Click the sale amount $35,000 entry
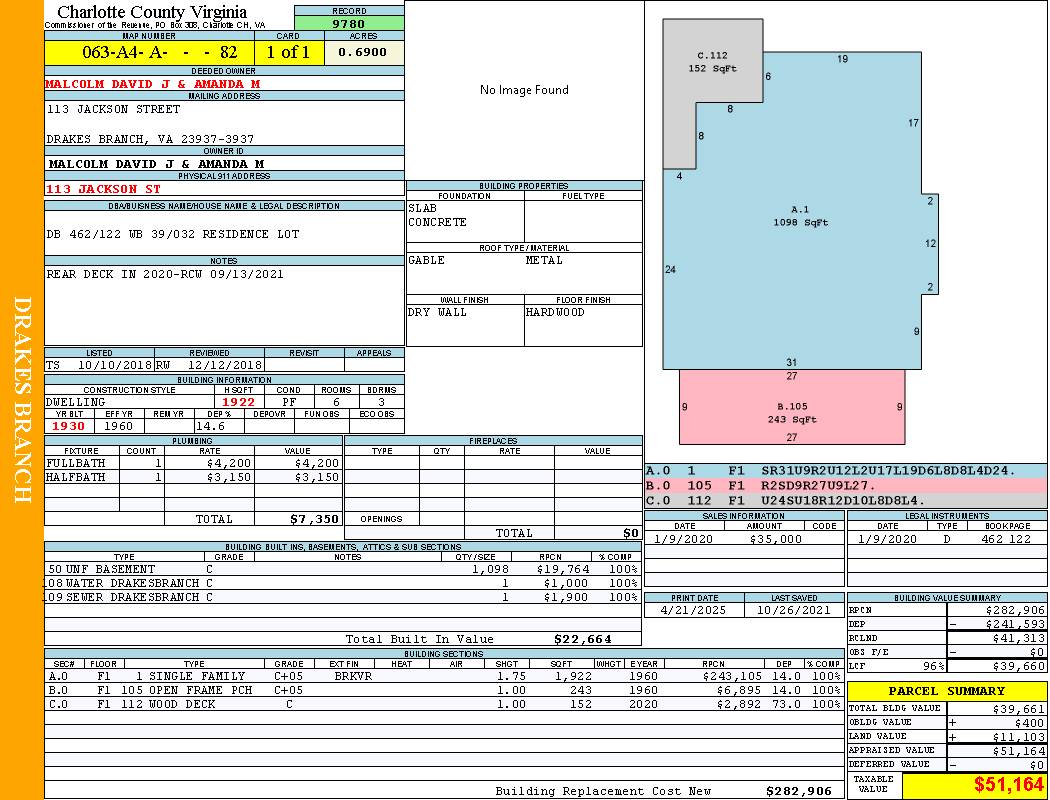Viewport: 1050px width, 800px height. (x=775, y=539)
